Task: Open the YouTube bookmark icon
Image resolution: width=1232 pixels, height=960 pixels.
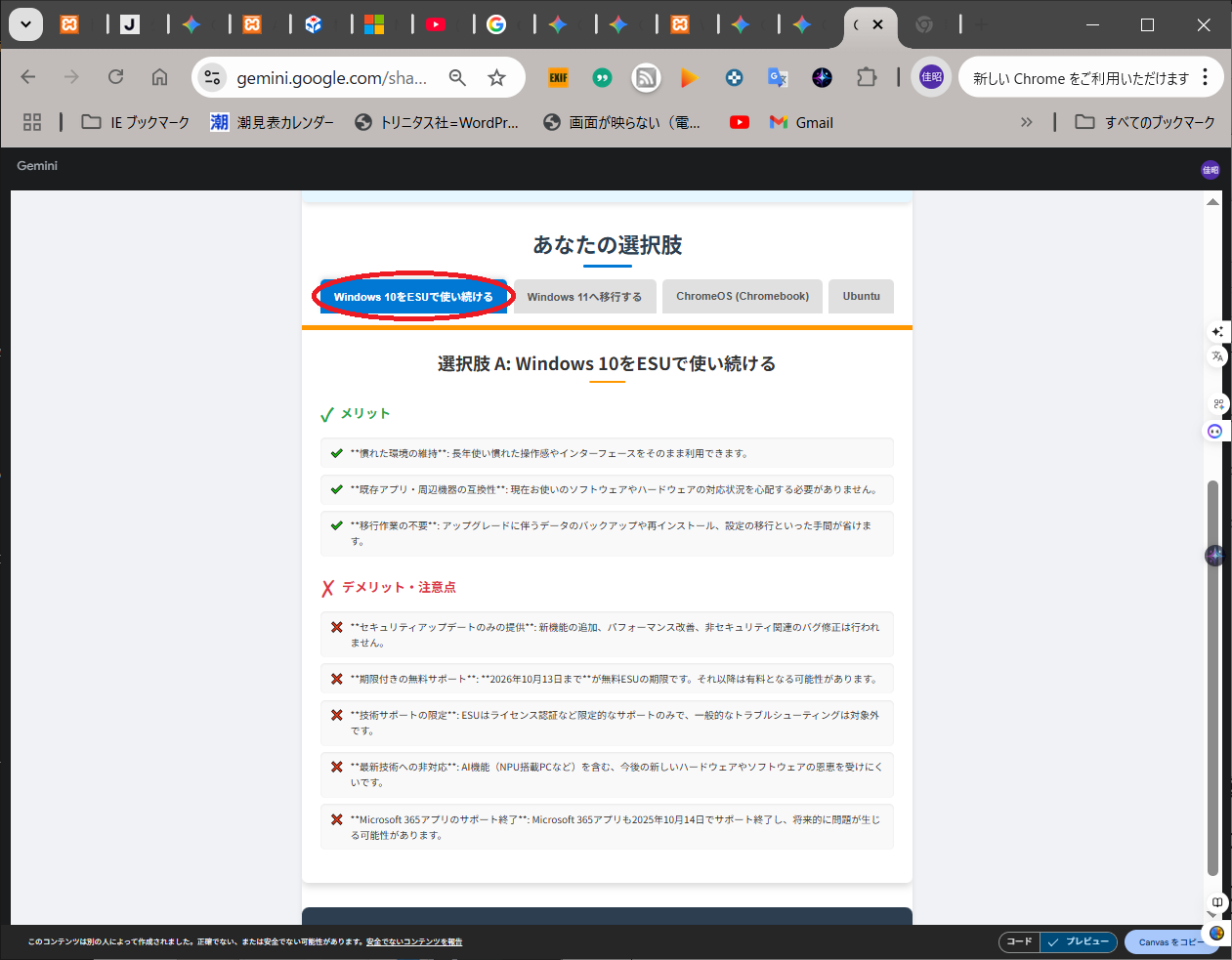Action: point(740,122)
